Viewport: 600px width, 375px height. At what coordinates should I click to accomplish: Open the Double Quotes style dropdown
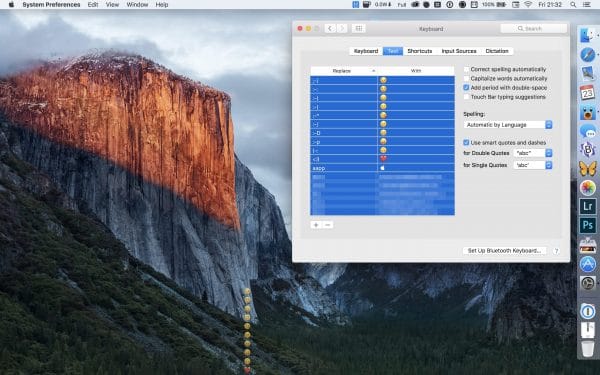533,153
